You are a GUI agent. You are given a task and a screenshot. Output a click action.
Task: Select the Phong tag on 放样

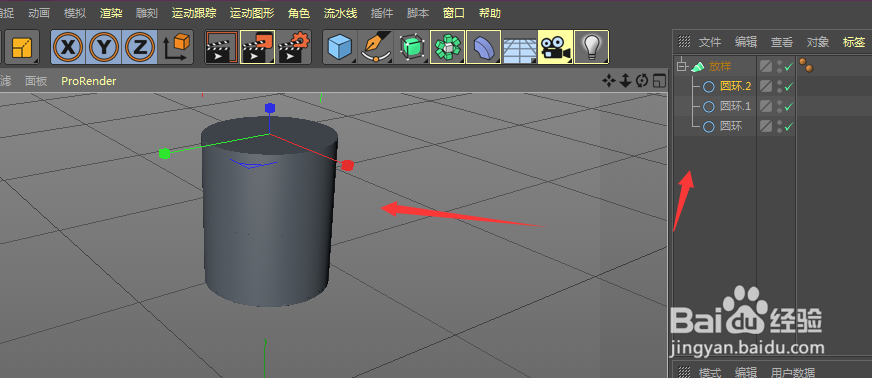(x=806, y=66)
